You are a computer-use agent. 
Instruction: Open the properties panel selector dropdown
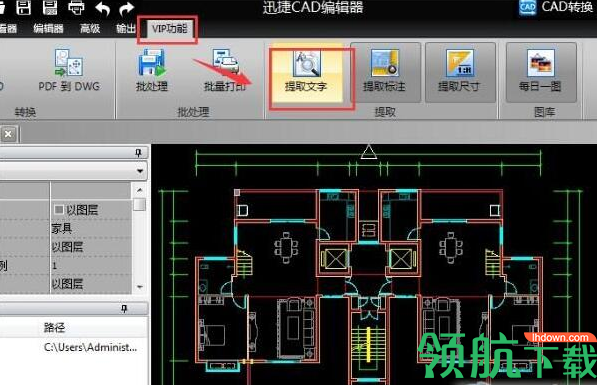[140, 171]
